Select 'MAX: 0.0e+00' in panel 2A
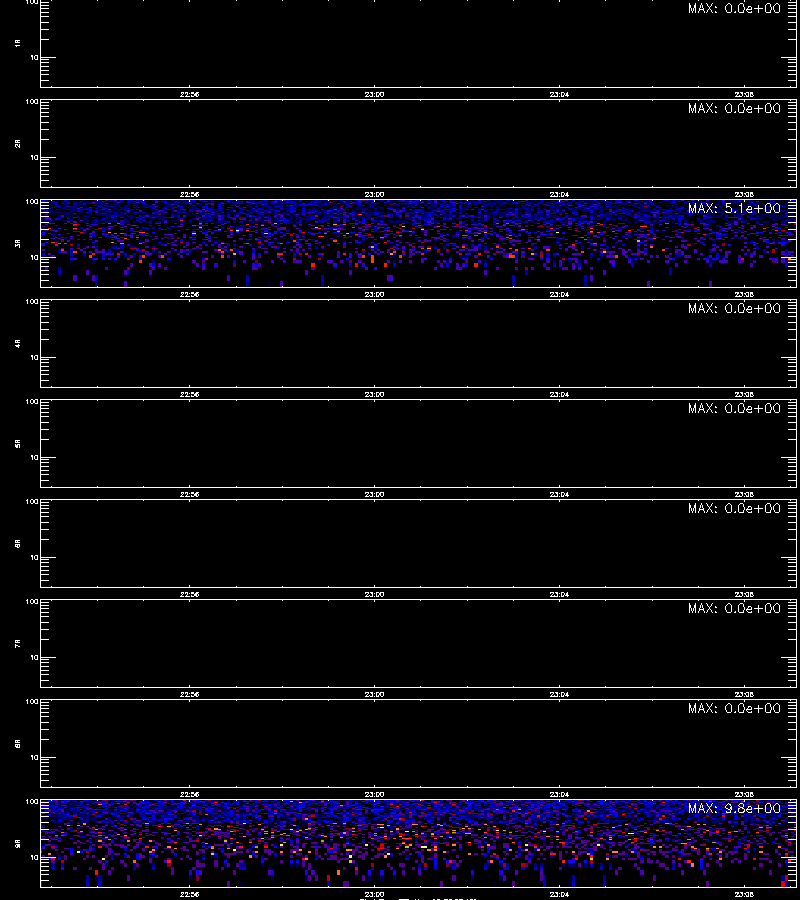 (734, 108)
